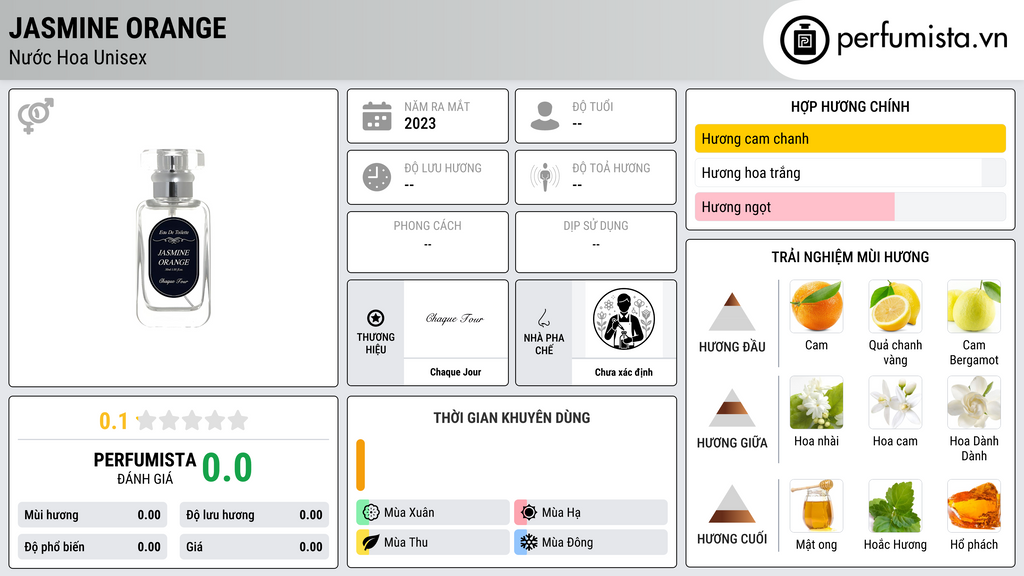Select the Cam orange note image
This screenshot has height=576, width=1024.
coord(816,306)
